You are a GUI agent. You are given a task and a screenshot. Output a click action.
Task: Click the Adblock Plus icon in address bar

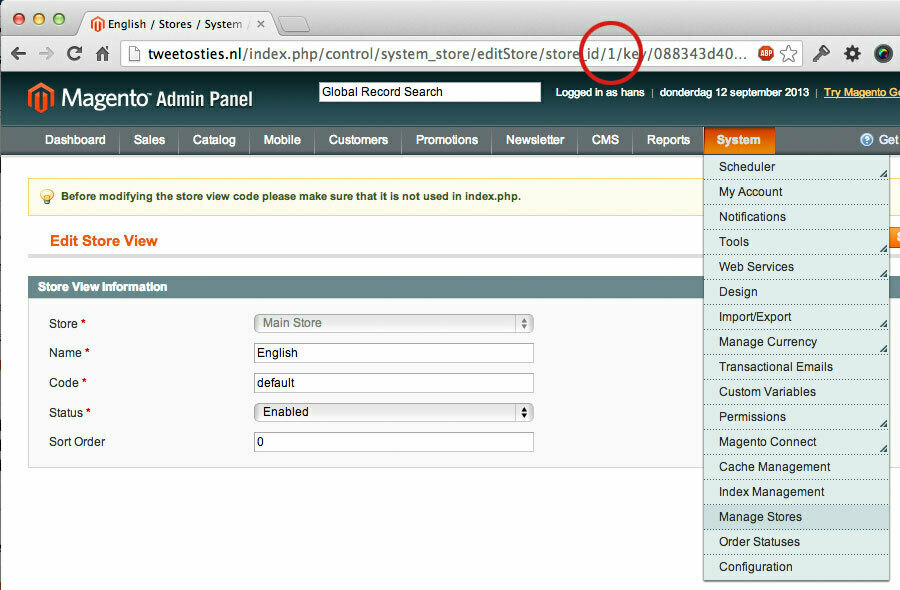coord(766,53)
